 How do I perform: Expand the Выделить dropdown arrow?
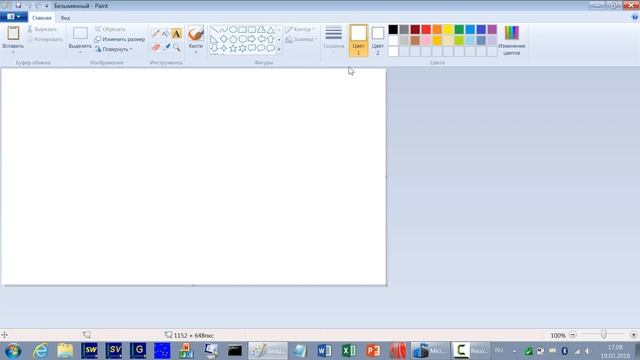click(x=80, y=52)
